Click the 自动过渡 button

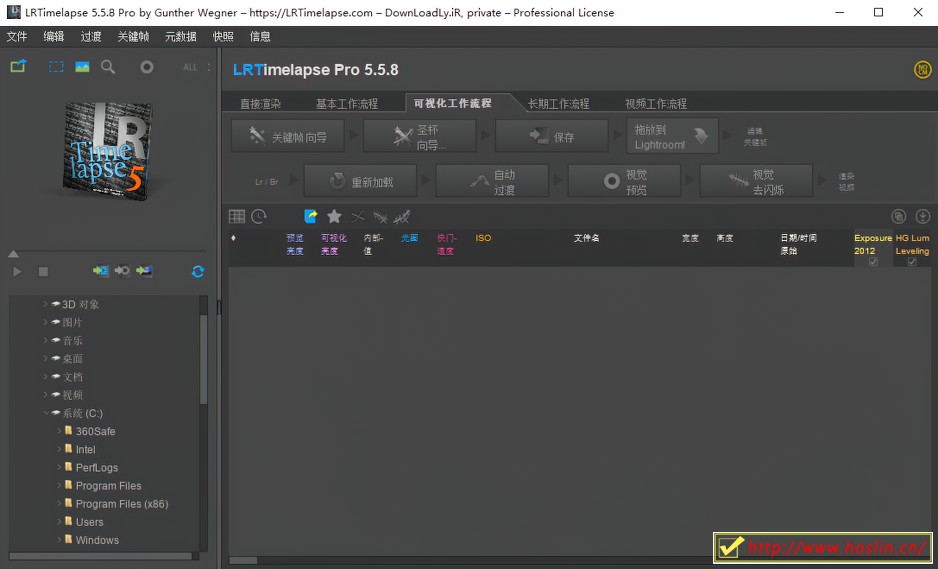(x=492, y=181)
